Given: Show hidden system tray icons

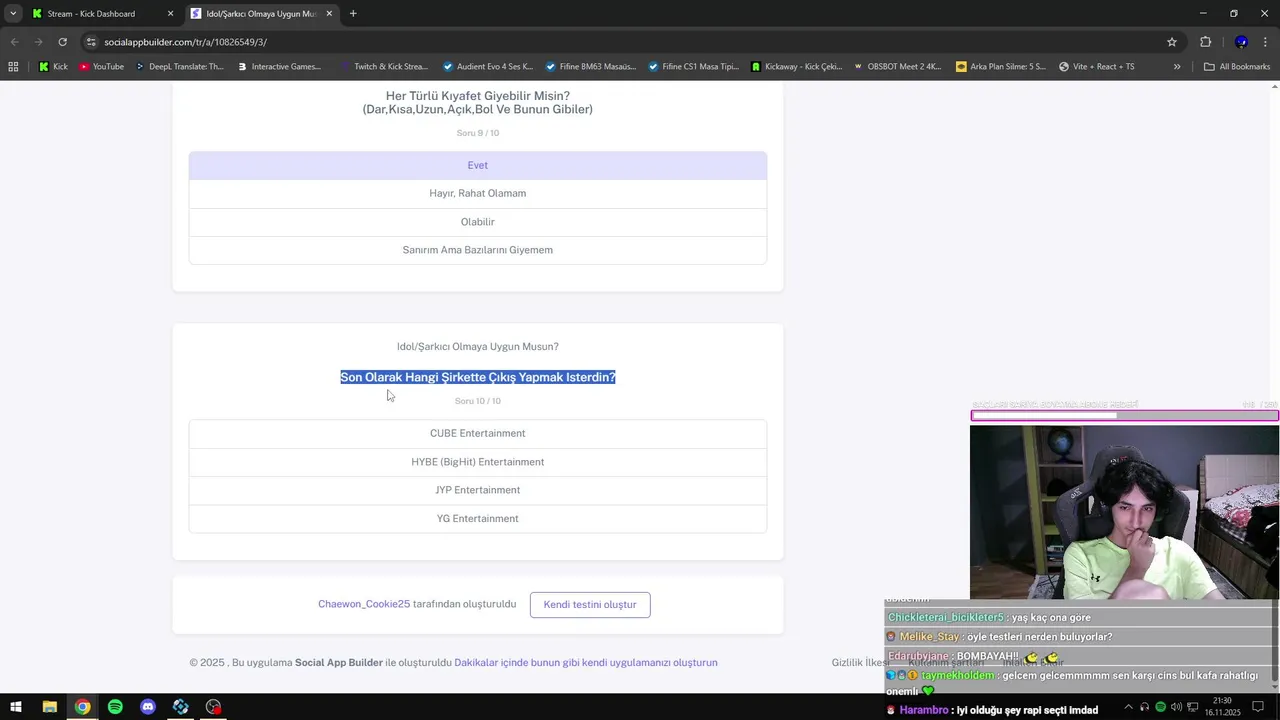Looking at the screenshot, I should (x=1128, y=707).
